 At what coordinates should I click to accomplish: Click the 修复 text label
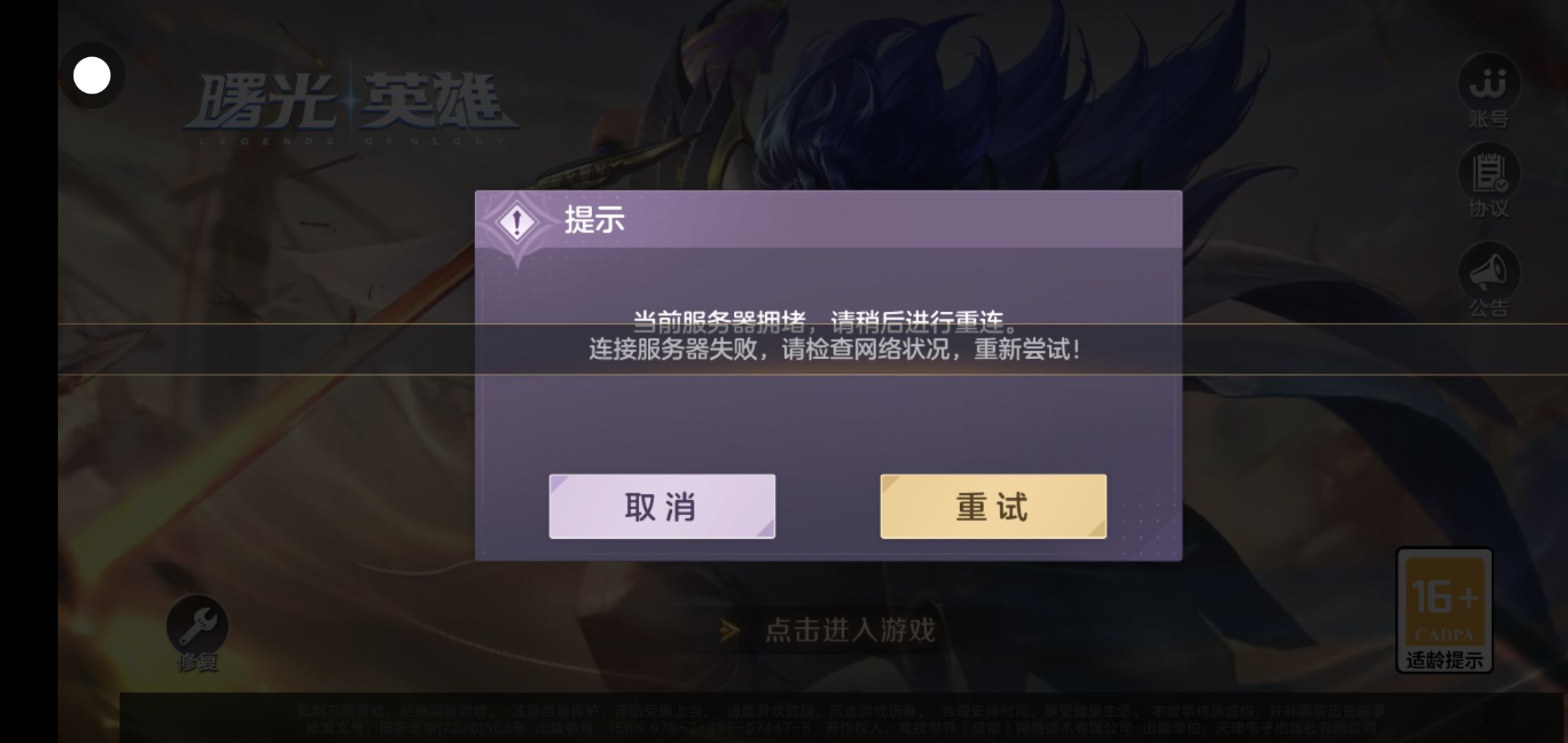coord(197,662)
